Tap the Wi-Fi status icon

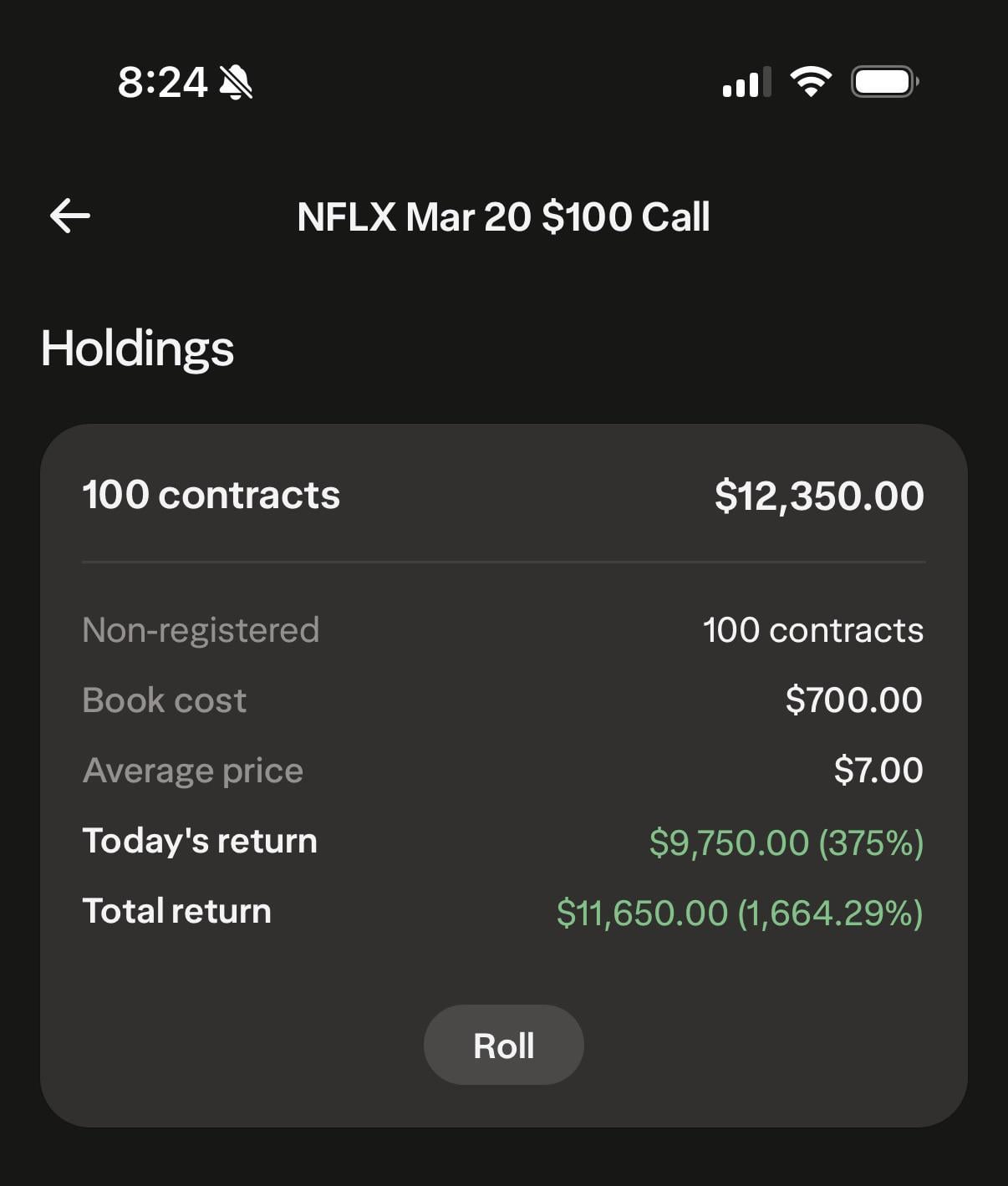pos(811,82)
